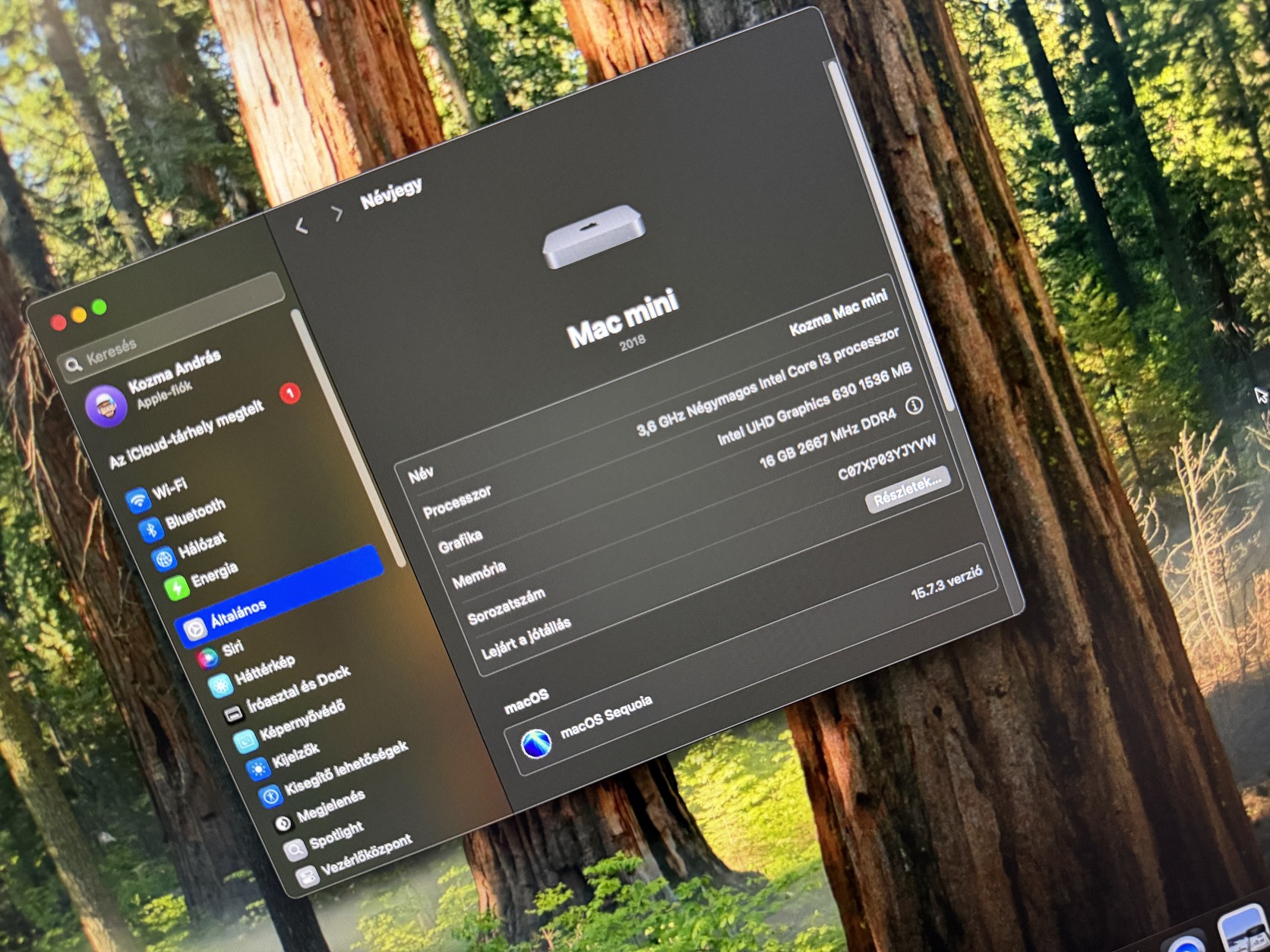Click the info icon beside memory value
This screenshot has height=952, width=1270.
click(915, 405)
